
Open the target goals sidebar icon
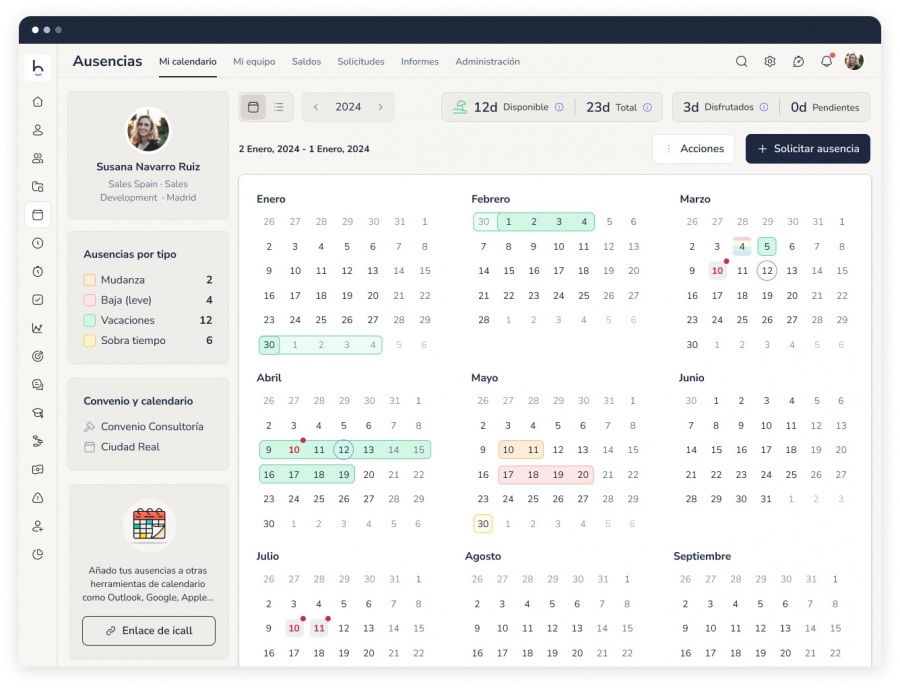pyautogui.click(x=38, y=356)
